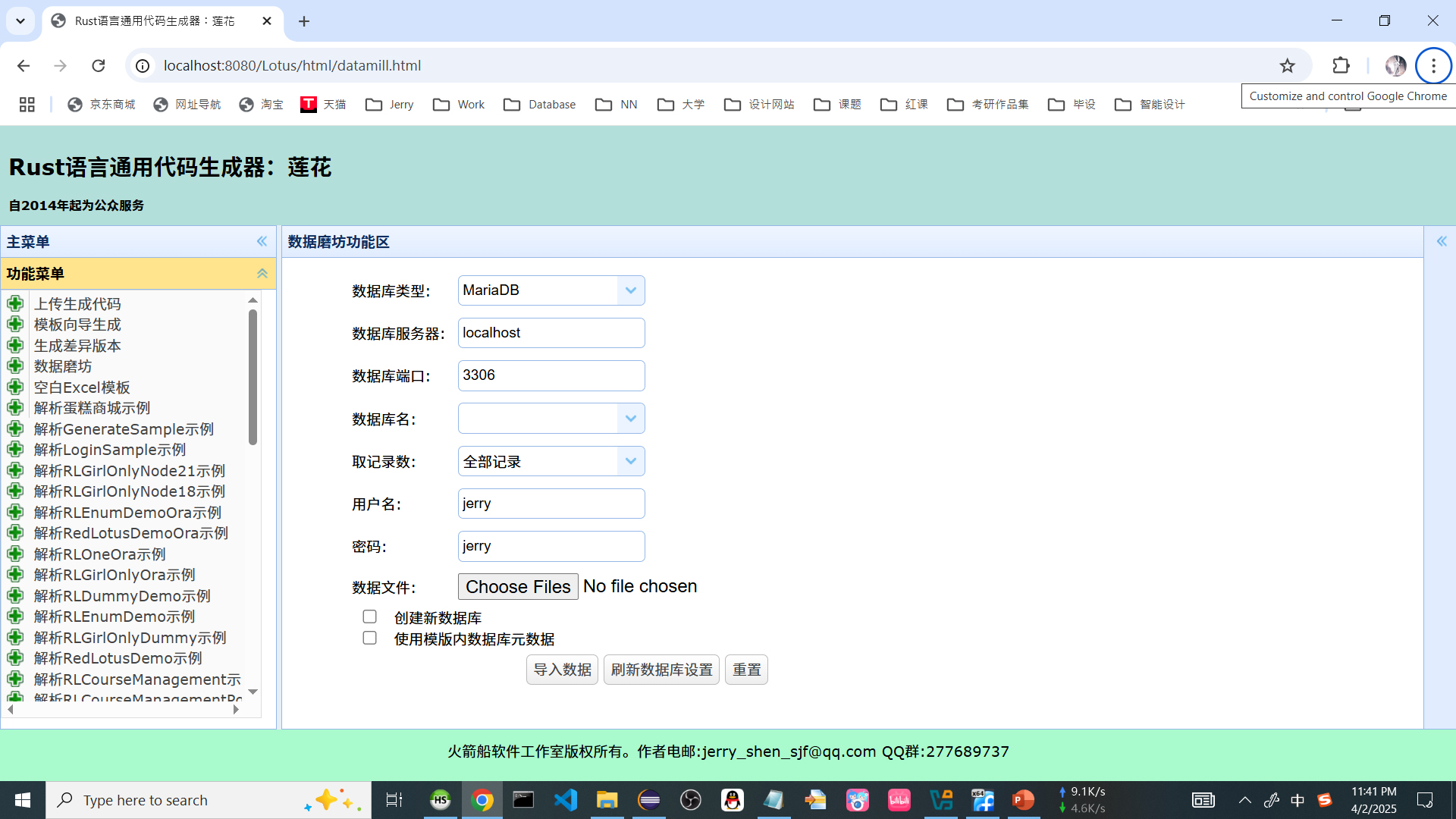The width and height of the screenshot is (1456, 819).
Task: Click the green plus icon beside 上传生成代码
Action: [15, 304]
